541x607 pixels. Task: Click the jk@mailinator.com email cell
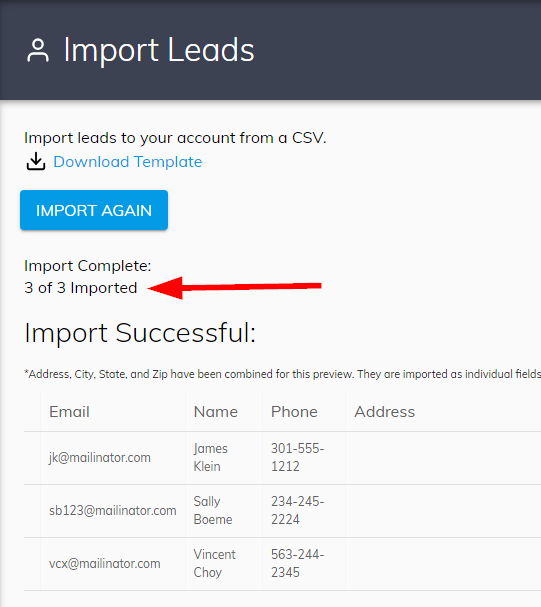point(100,458)
